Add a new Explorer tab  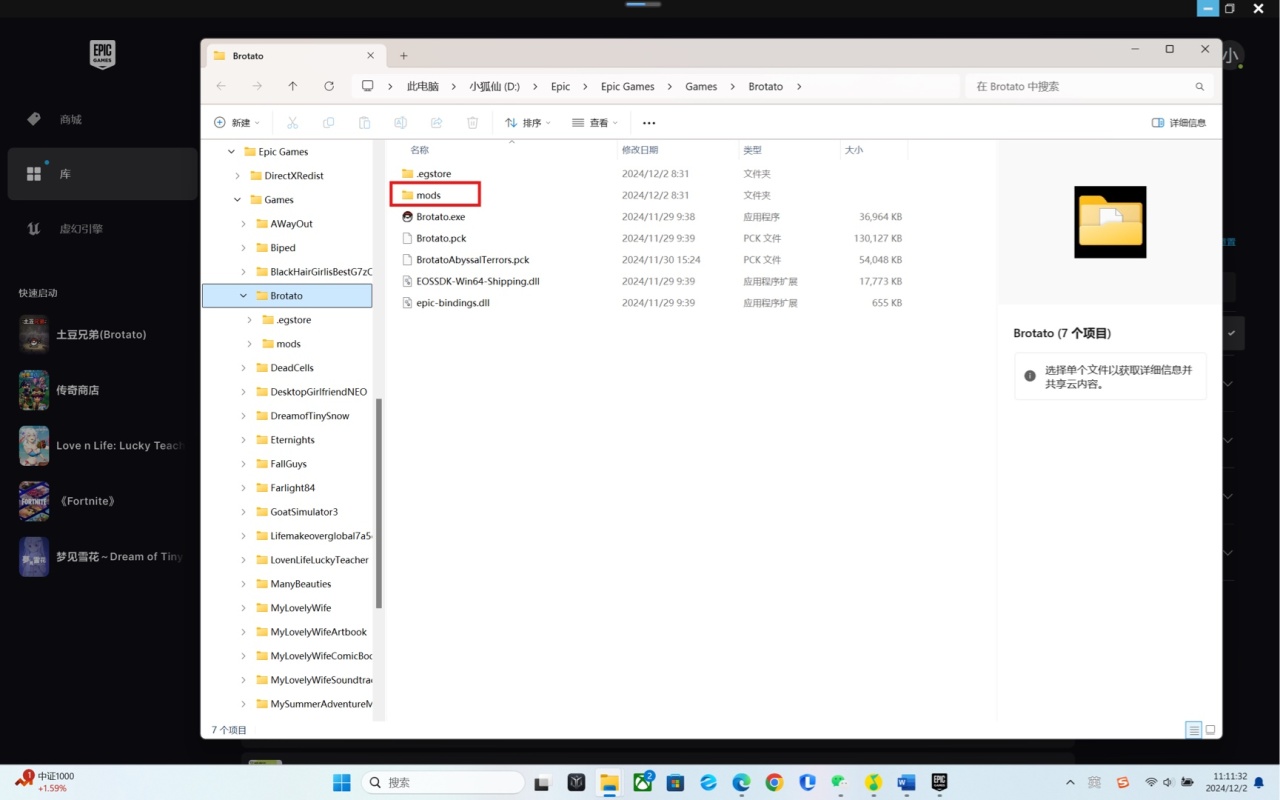pyautogui.click(x=404, y=56)
